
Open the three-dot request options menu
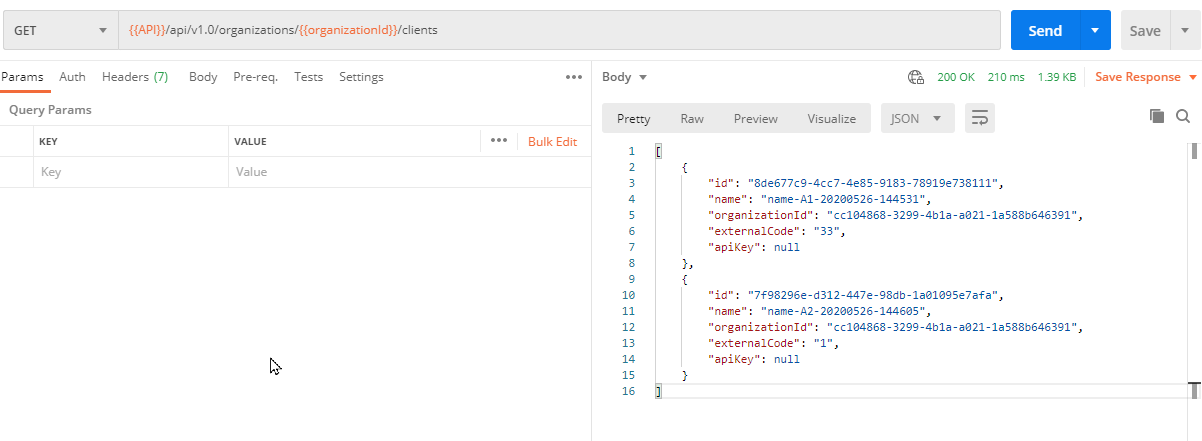pyautogui.click(x=573, y=77)
